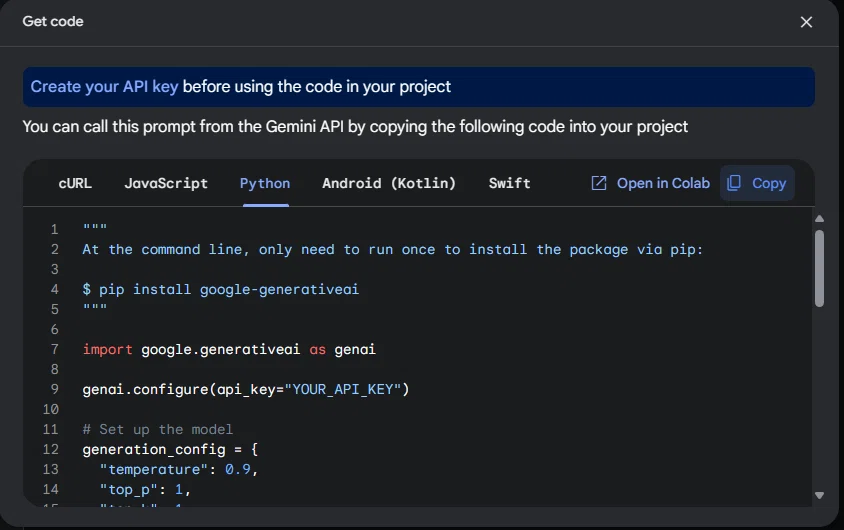
Task: Click the code panel scrollbar thumb
Action: click(819, 268)
